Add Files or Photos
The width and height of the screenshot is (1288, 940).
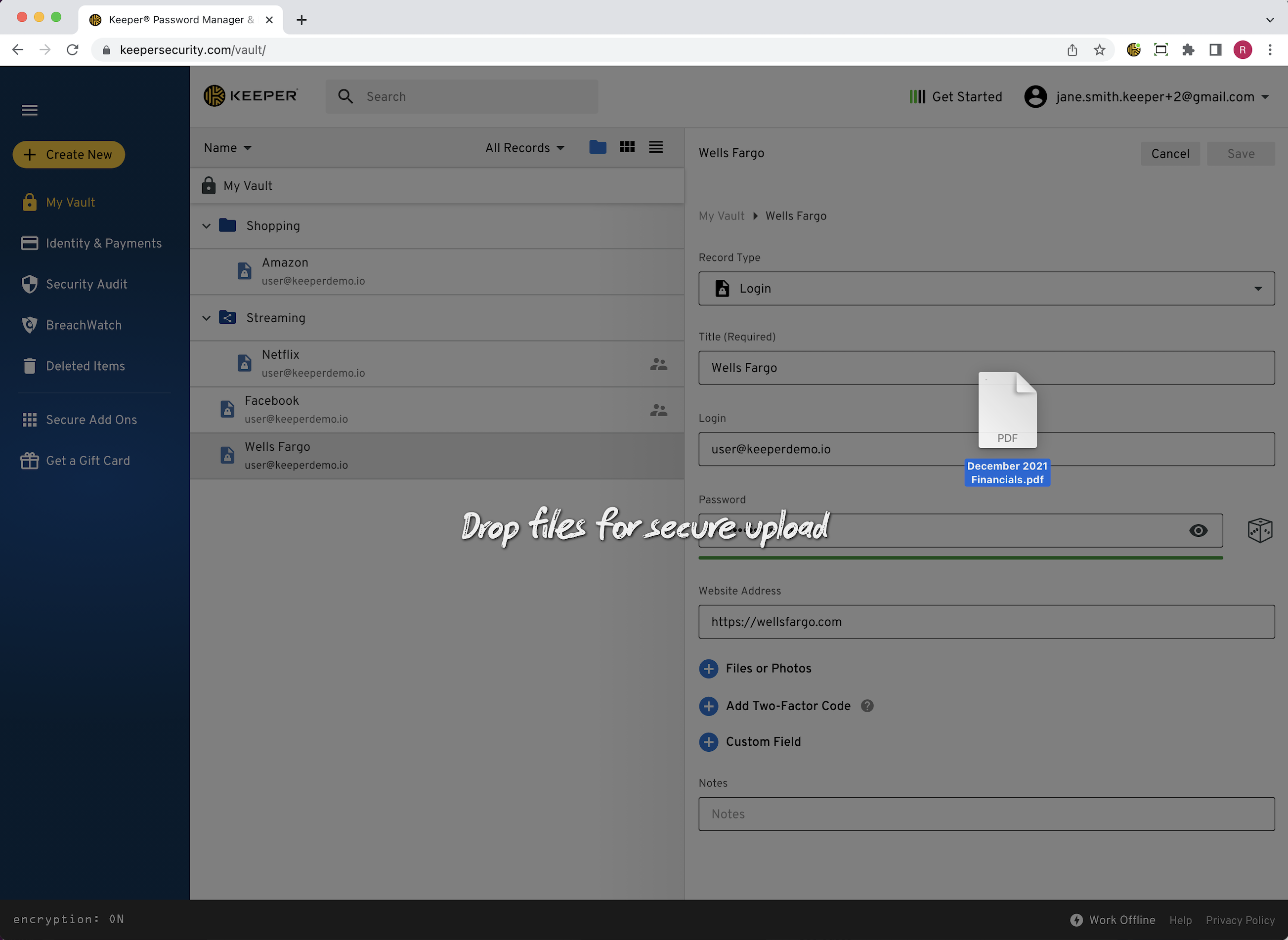755,669
